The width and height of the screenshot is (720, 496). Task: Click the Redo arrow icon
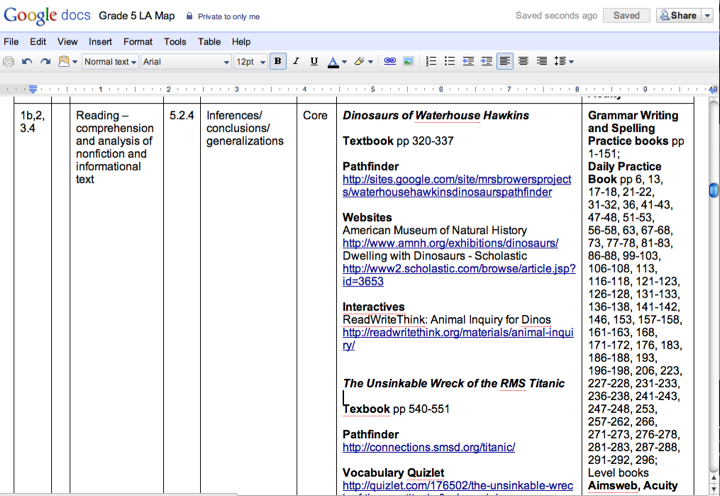point(45,61)
